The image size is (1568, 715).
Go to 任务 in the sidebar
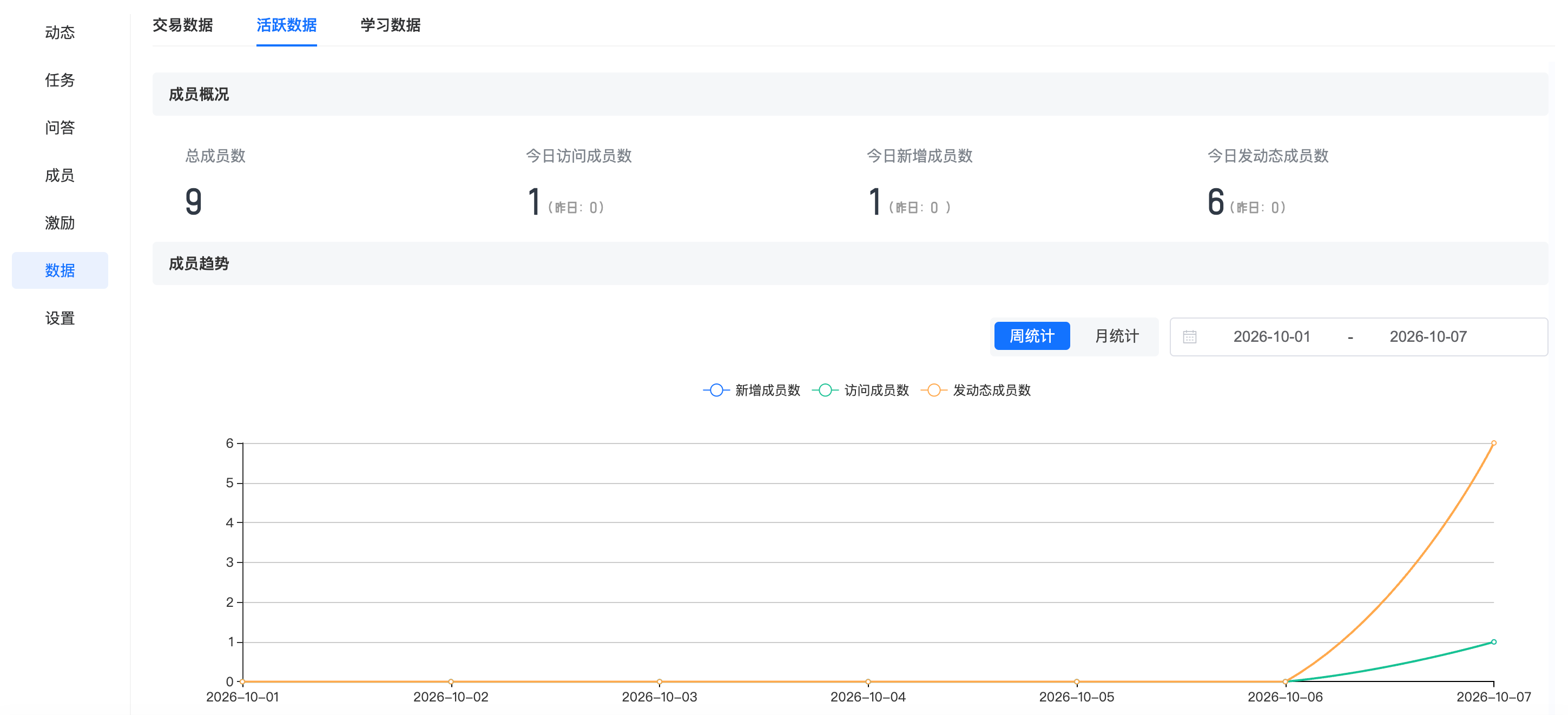tap(60, 80)
